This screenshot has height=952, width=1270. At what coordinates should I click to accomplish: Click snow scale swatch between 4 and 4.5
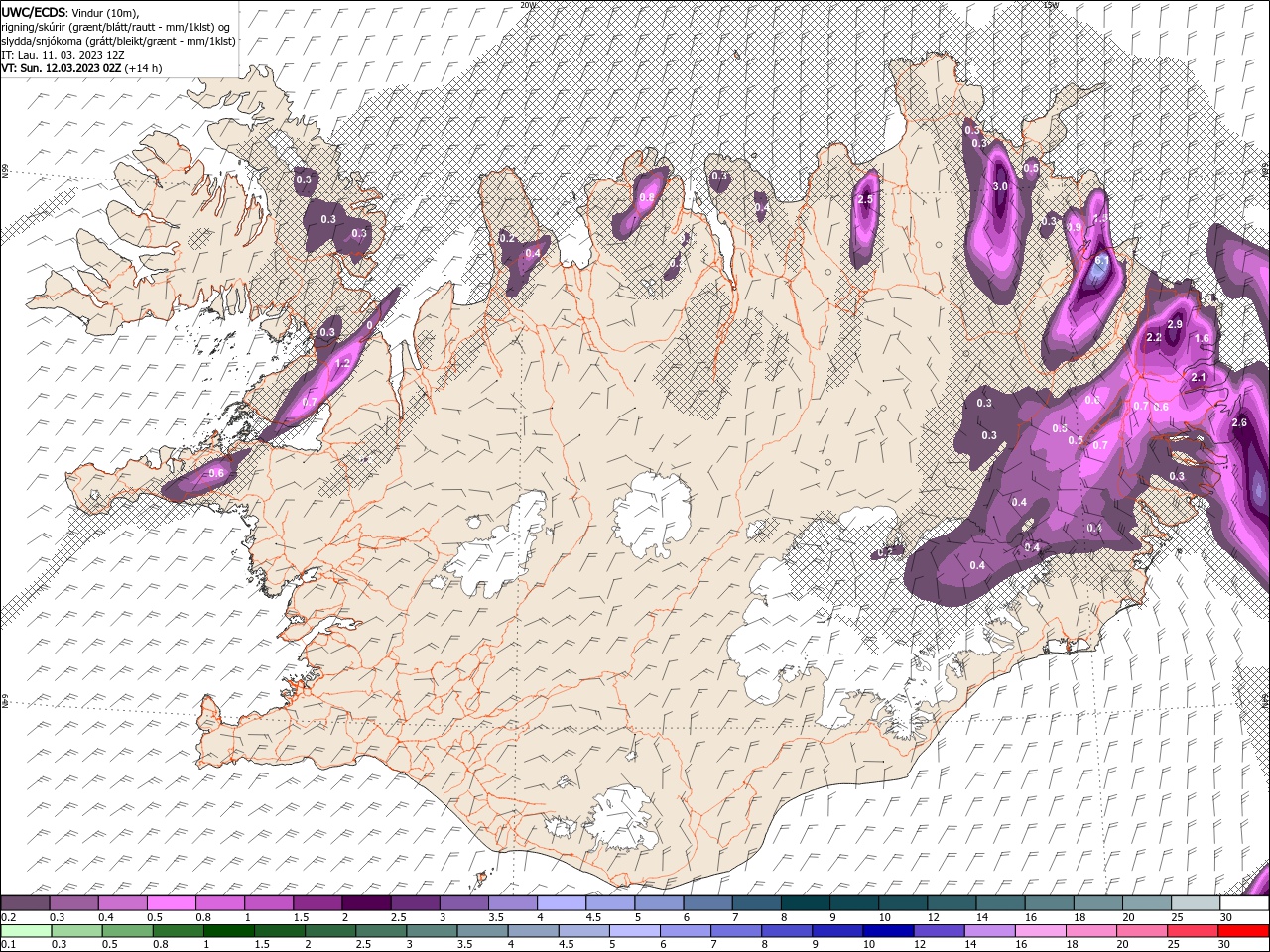coord(562,903)
